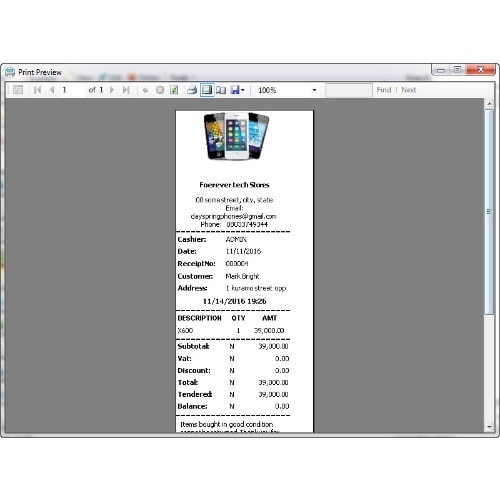
Task: Click the Tendered amount value
Action: pos(273,394)
